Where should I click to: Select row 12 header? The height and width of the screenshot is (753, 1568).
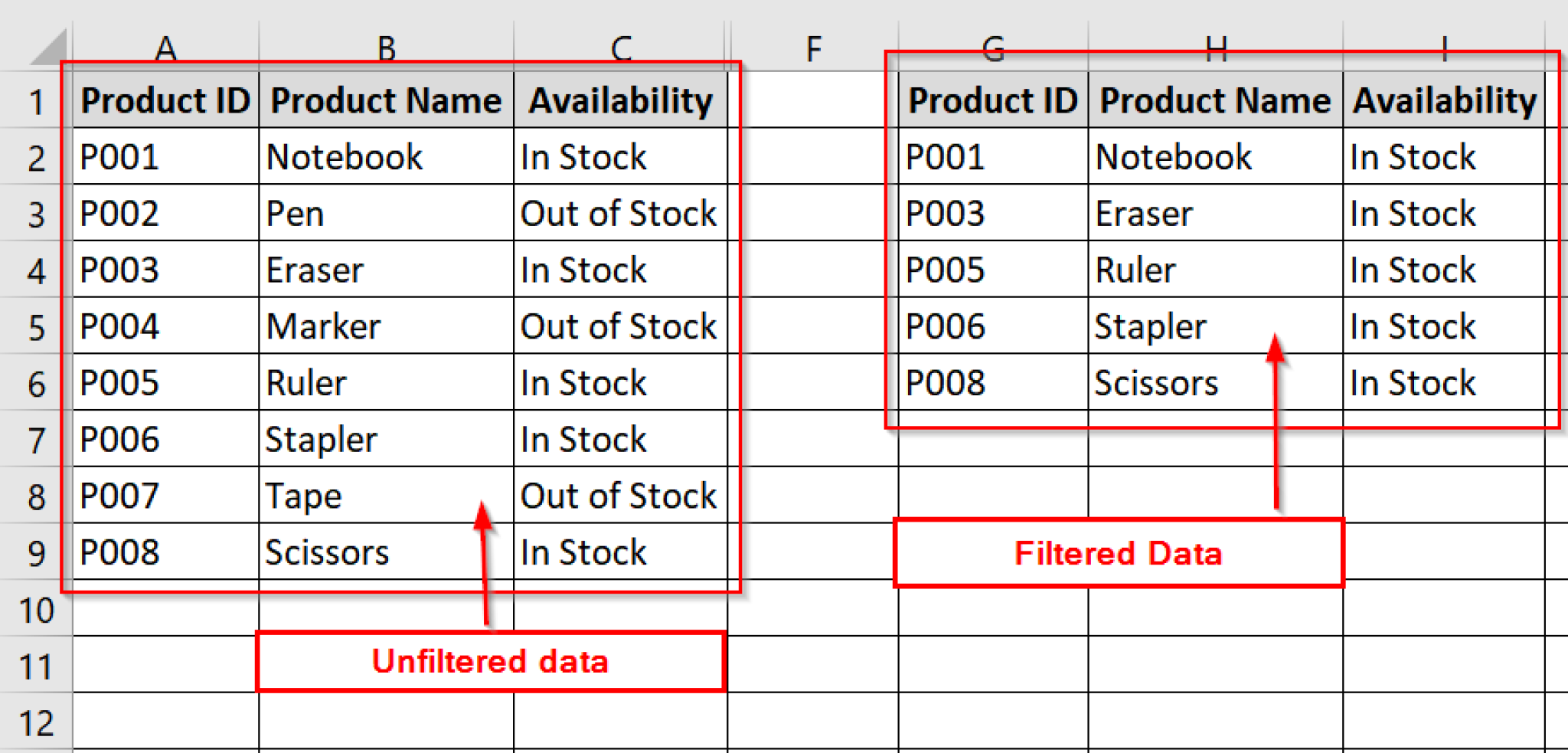[34, 721]
